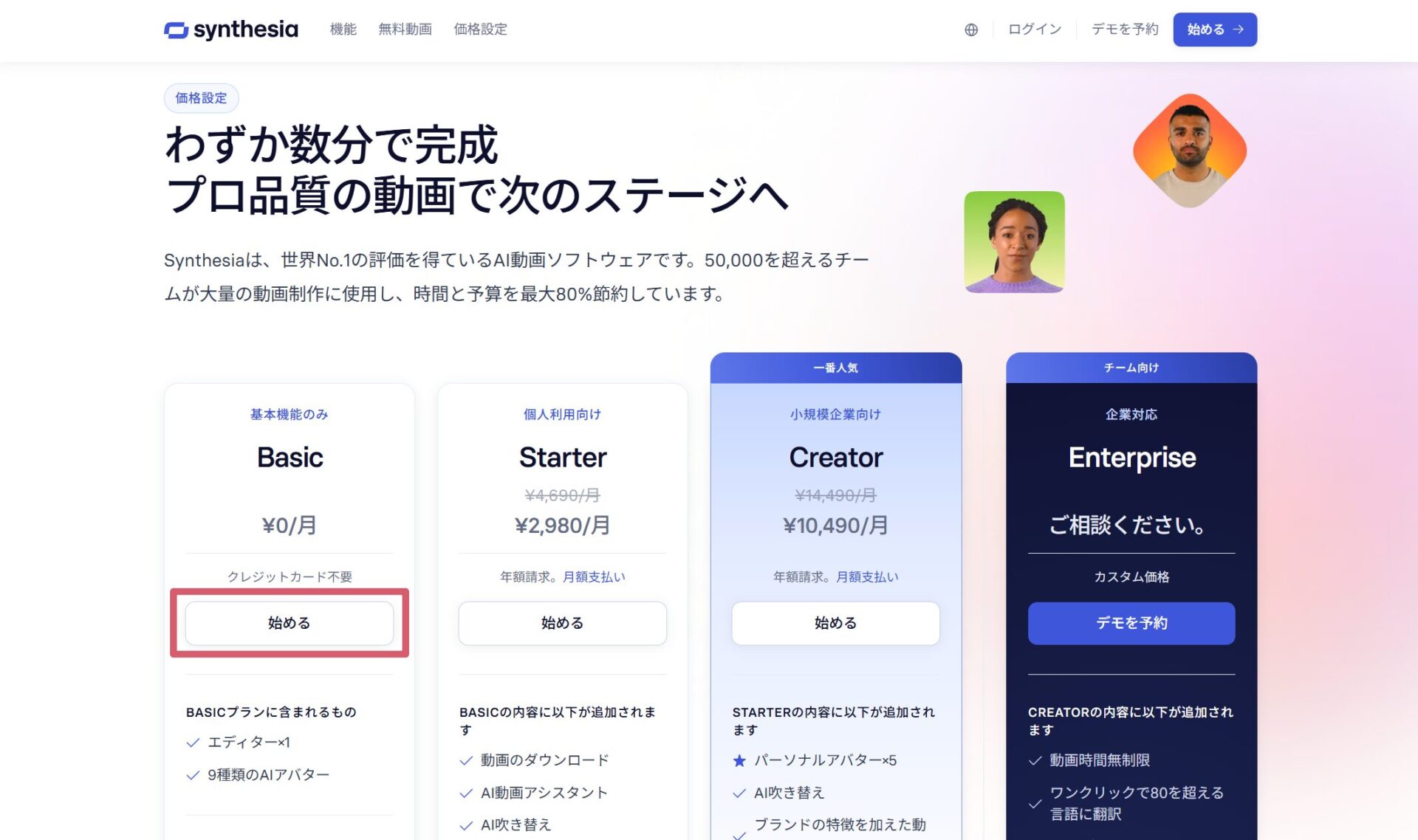Click the BASICプランに含まれるもの heading

pos(271,712)
